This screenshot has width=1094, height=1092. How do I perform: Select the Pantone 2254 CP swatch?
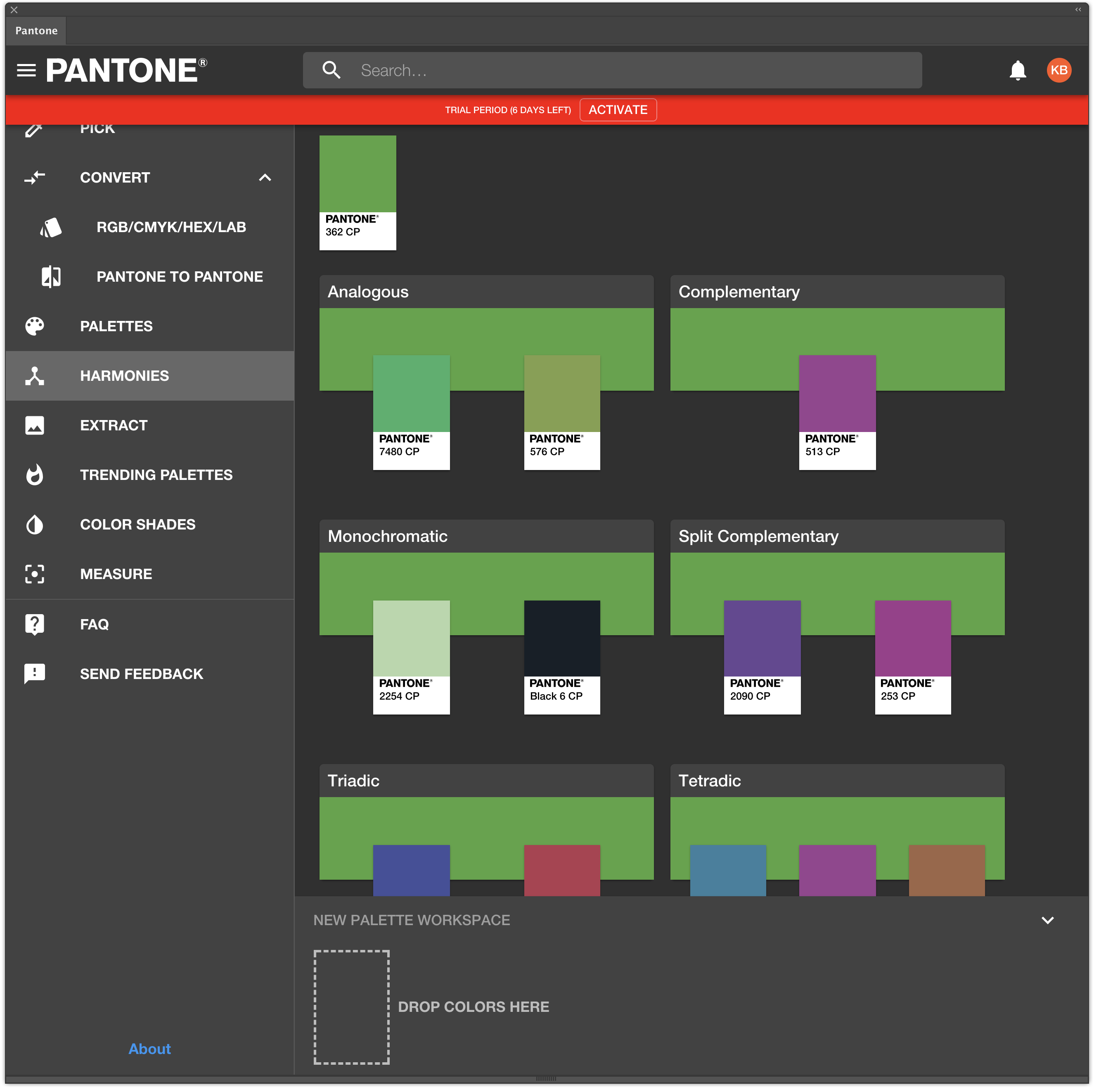click(x=411, y=657)
